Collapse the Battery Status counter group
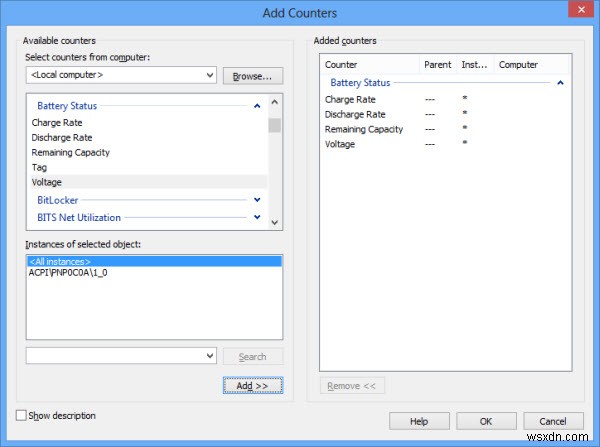The width and height of the screenshot is (600, 447). pyautogui.click(x=257, y=104)
